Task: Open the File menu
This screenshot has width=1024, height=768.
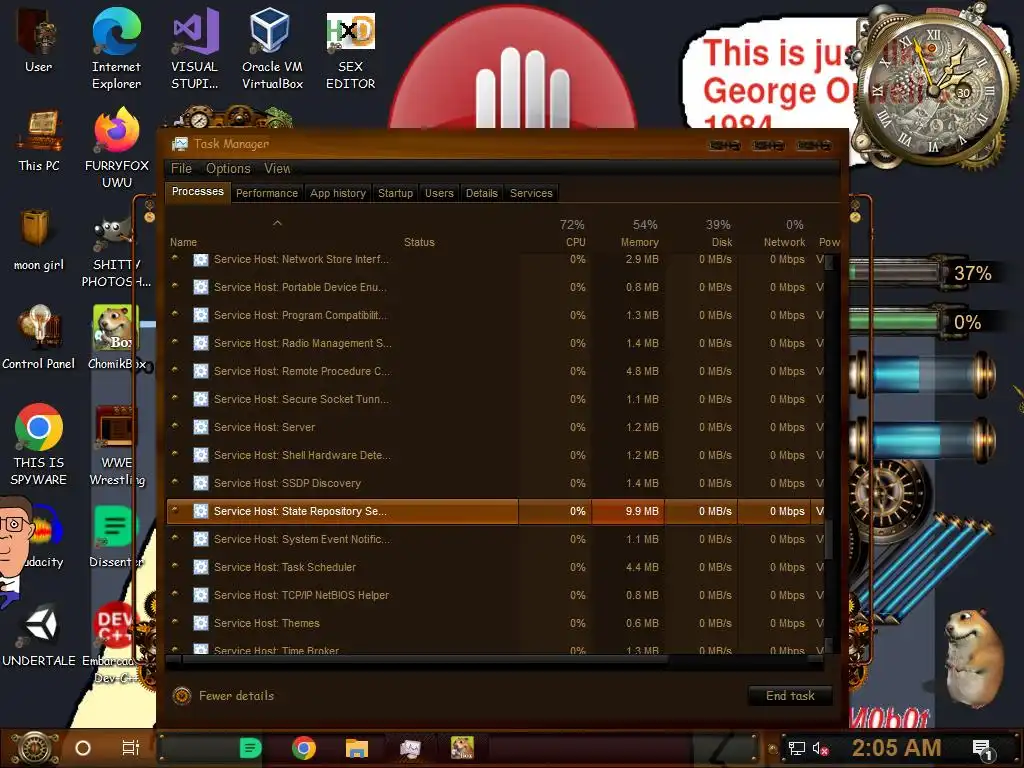Action: (181, 168)
